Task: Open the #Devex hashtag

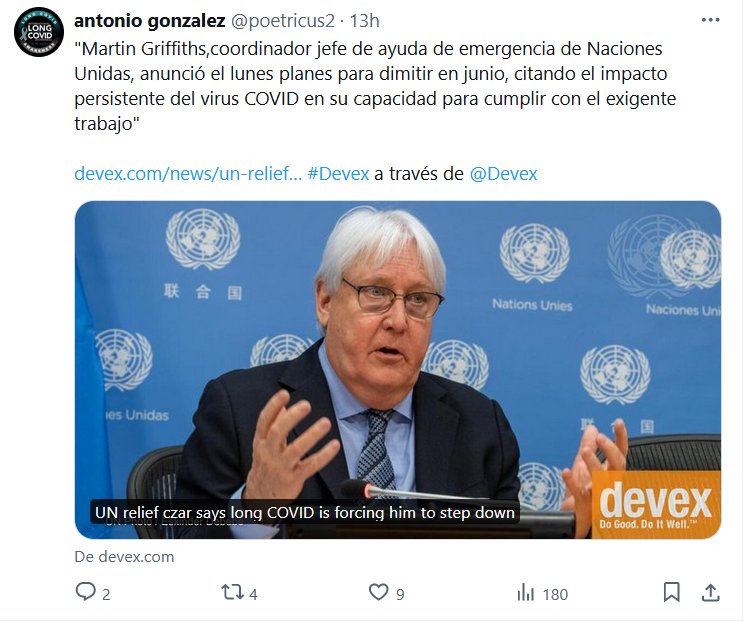Action: [338, 174]
